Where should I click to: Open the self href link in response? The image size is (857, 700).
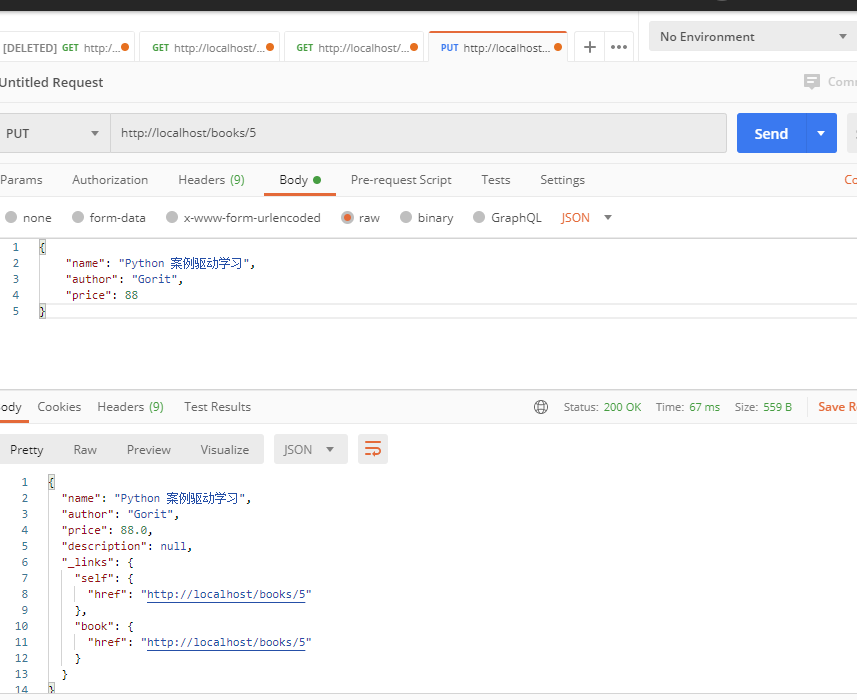pos(226,594)
